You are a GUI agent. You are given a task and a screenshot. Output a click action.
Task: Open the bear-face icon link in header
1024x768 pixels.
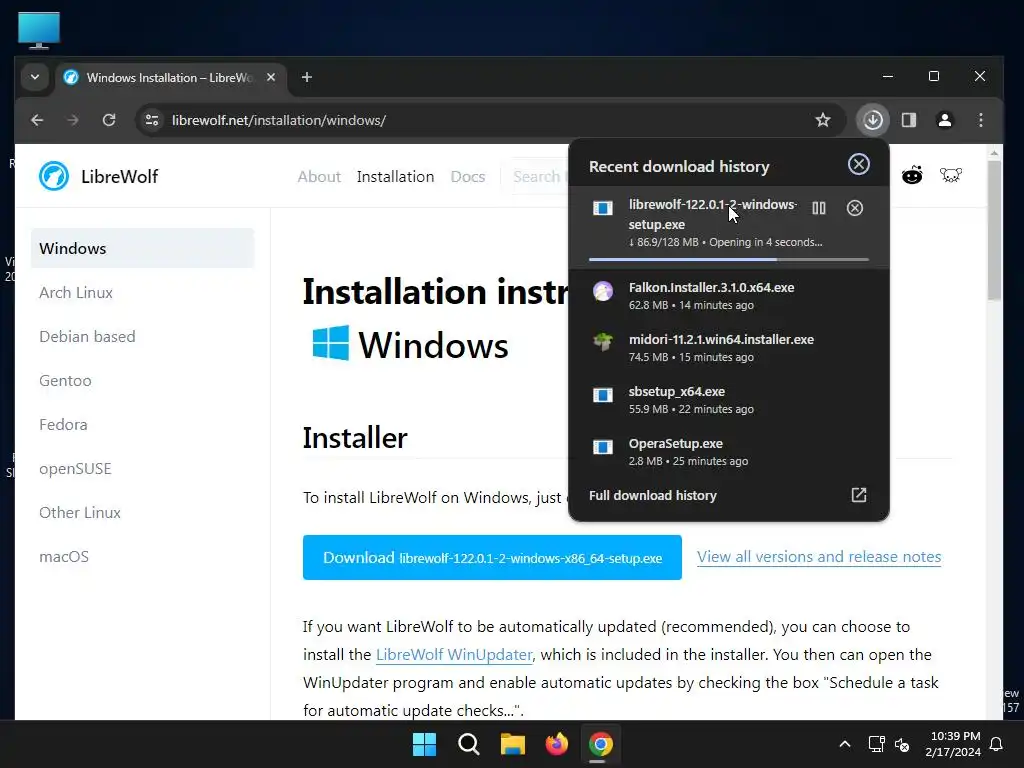[x=951, y=175]
